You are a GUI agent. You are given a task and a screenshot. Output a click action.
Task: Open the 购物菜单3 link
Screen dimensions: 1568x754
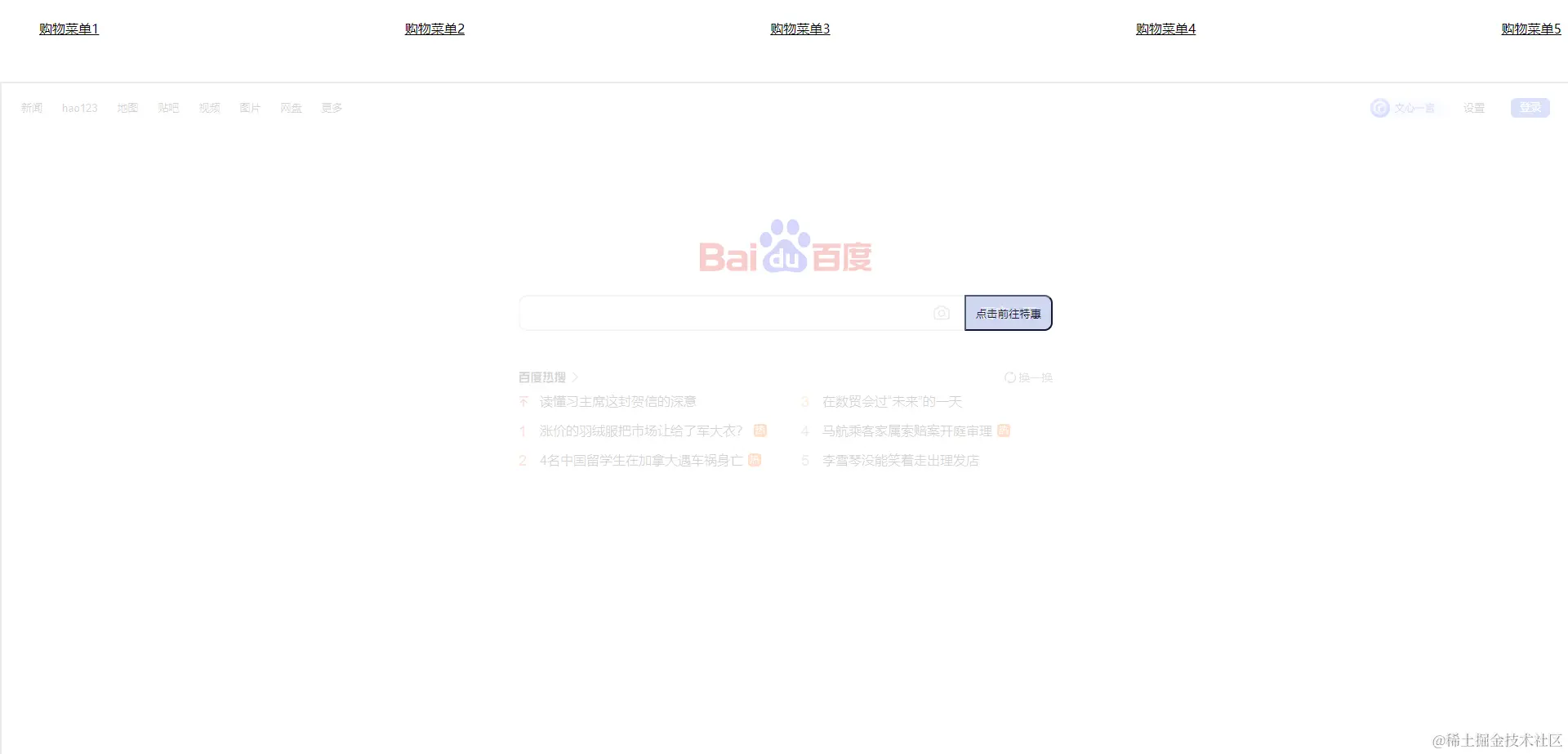800,29
